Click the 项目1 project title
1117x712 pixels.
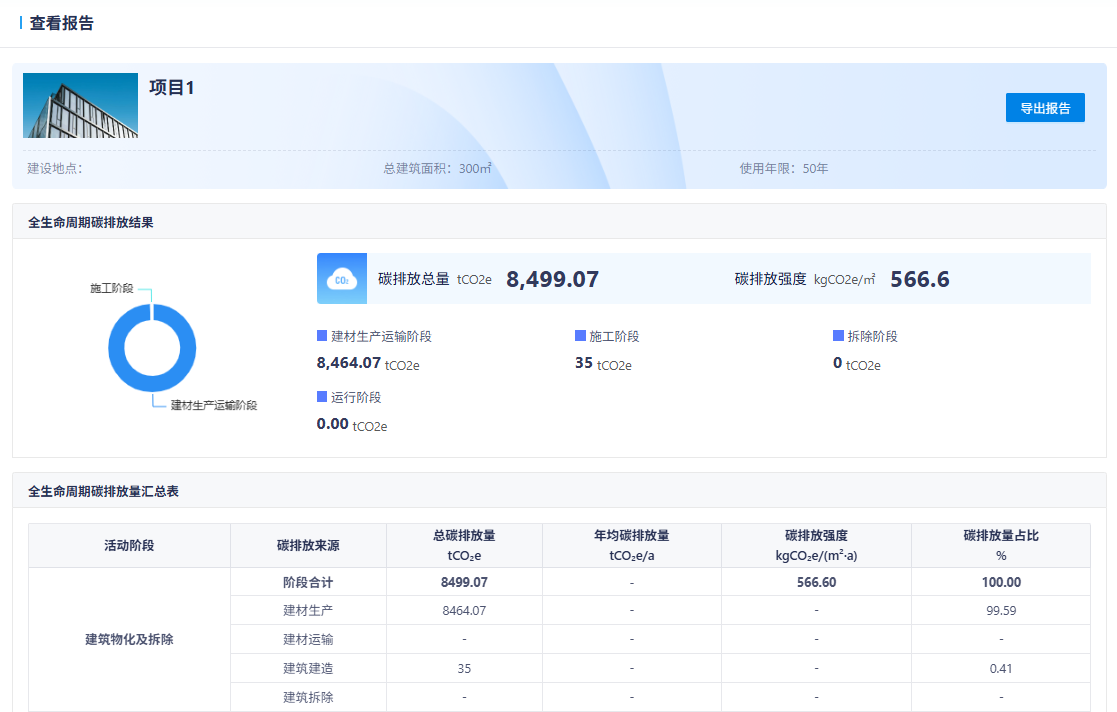point(171,88)
